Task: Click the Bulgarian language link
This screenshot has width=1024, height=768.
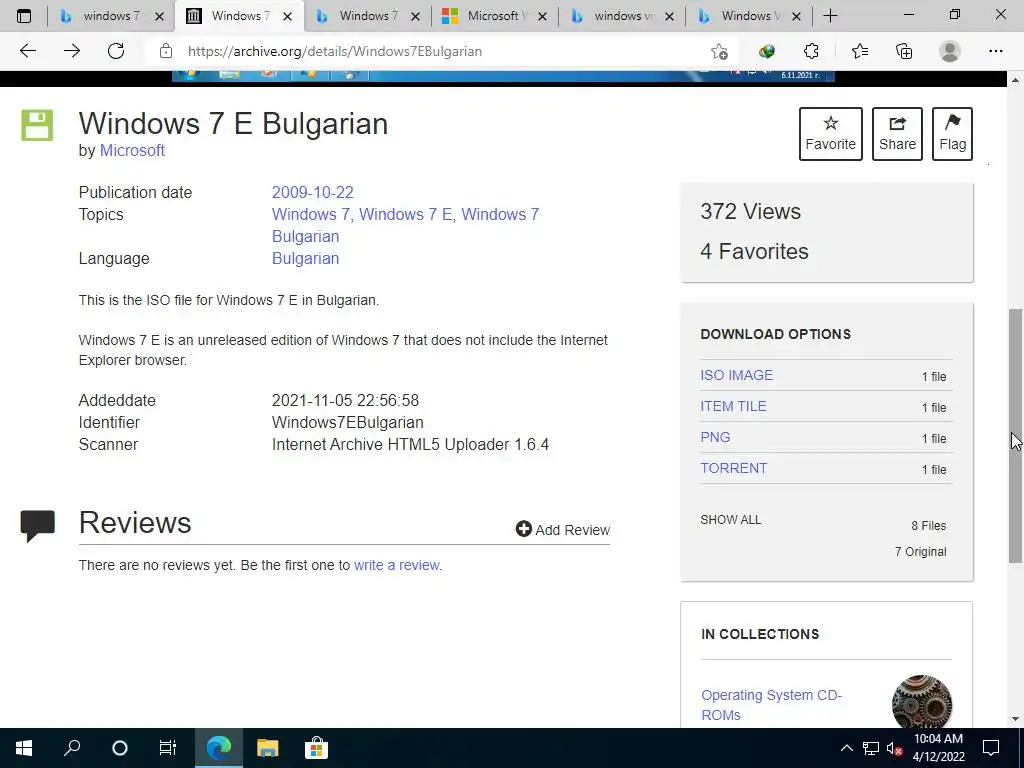Action: pyautogui.click(x=305, y=259)
